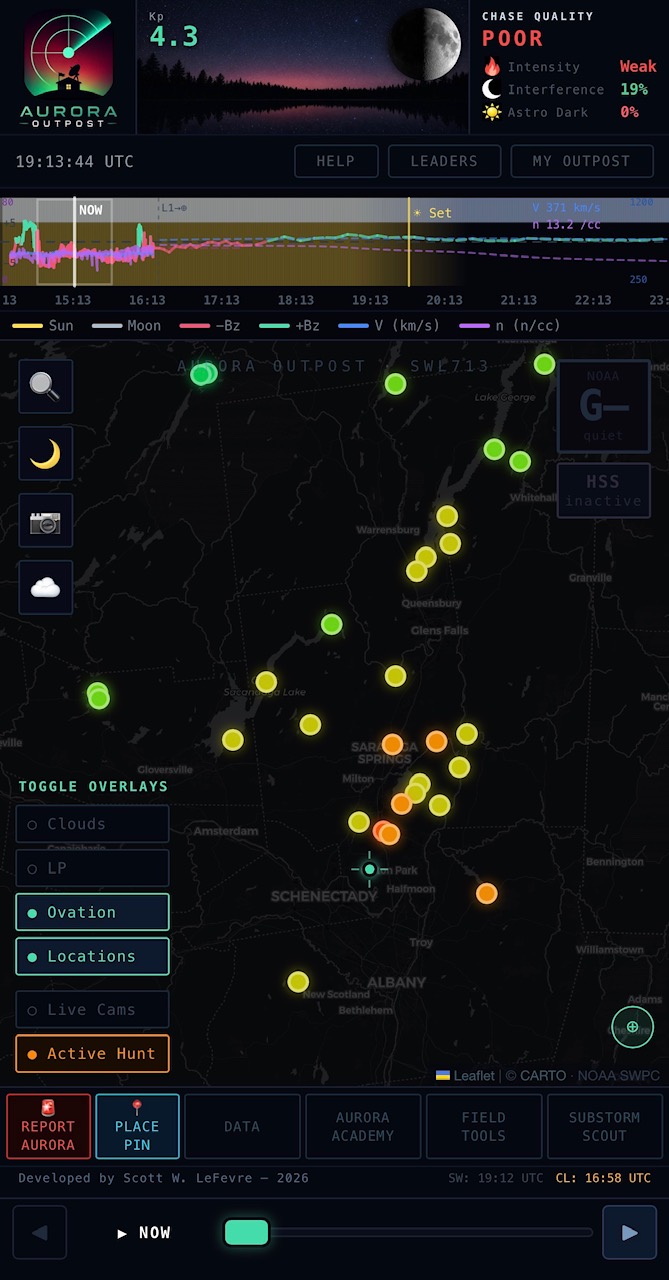
Task: Open the LEADERS page
Action: (444, 161)
